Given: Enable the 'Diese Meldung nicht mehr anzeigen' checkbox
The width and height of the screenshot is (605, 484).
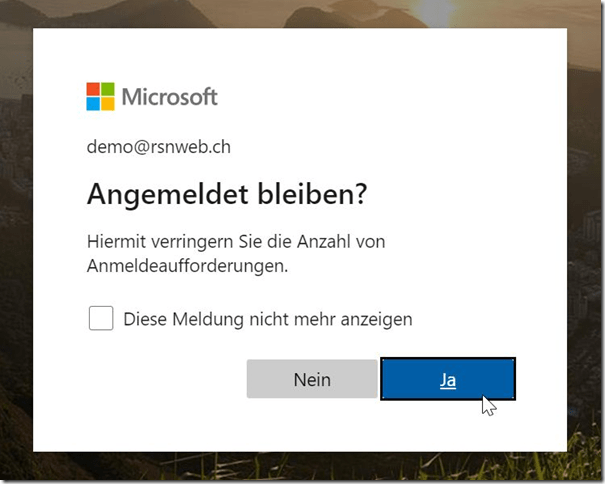Looking at the screenshot, I should [101, 319].
